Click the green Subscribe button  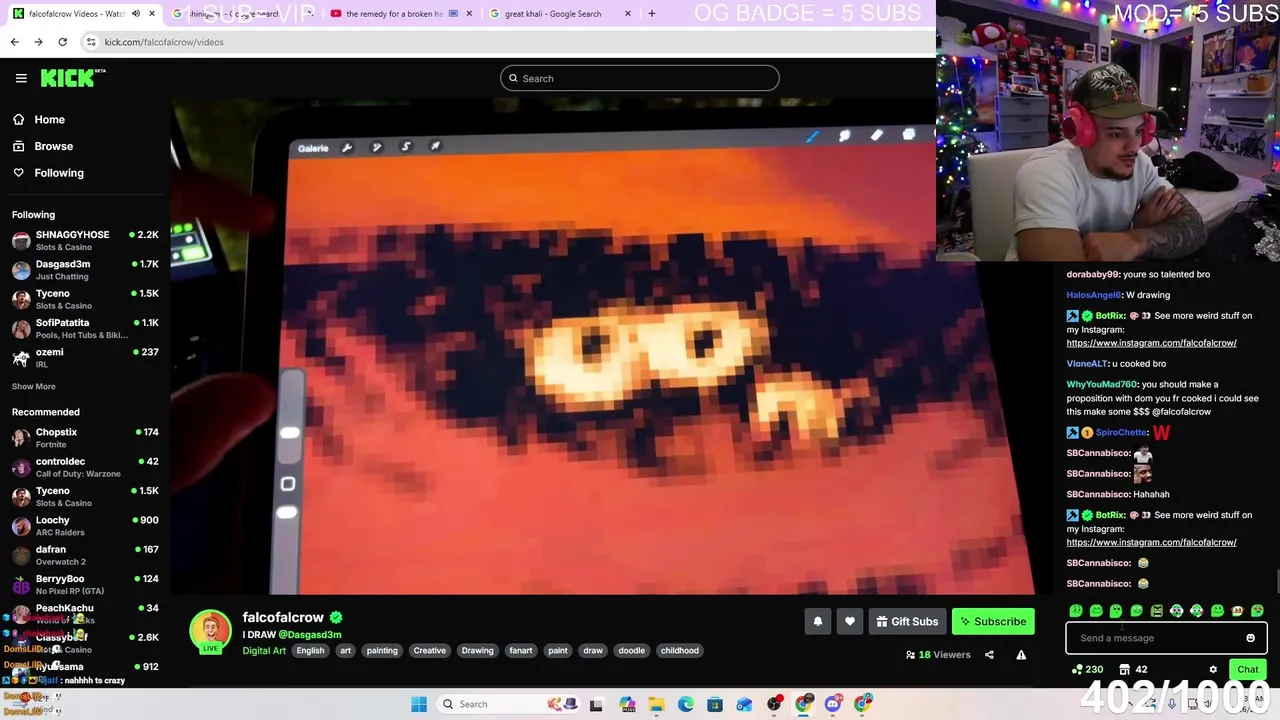(993, 622)
